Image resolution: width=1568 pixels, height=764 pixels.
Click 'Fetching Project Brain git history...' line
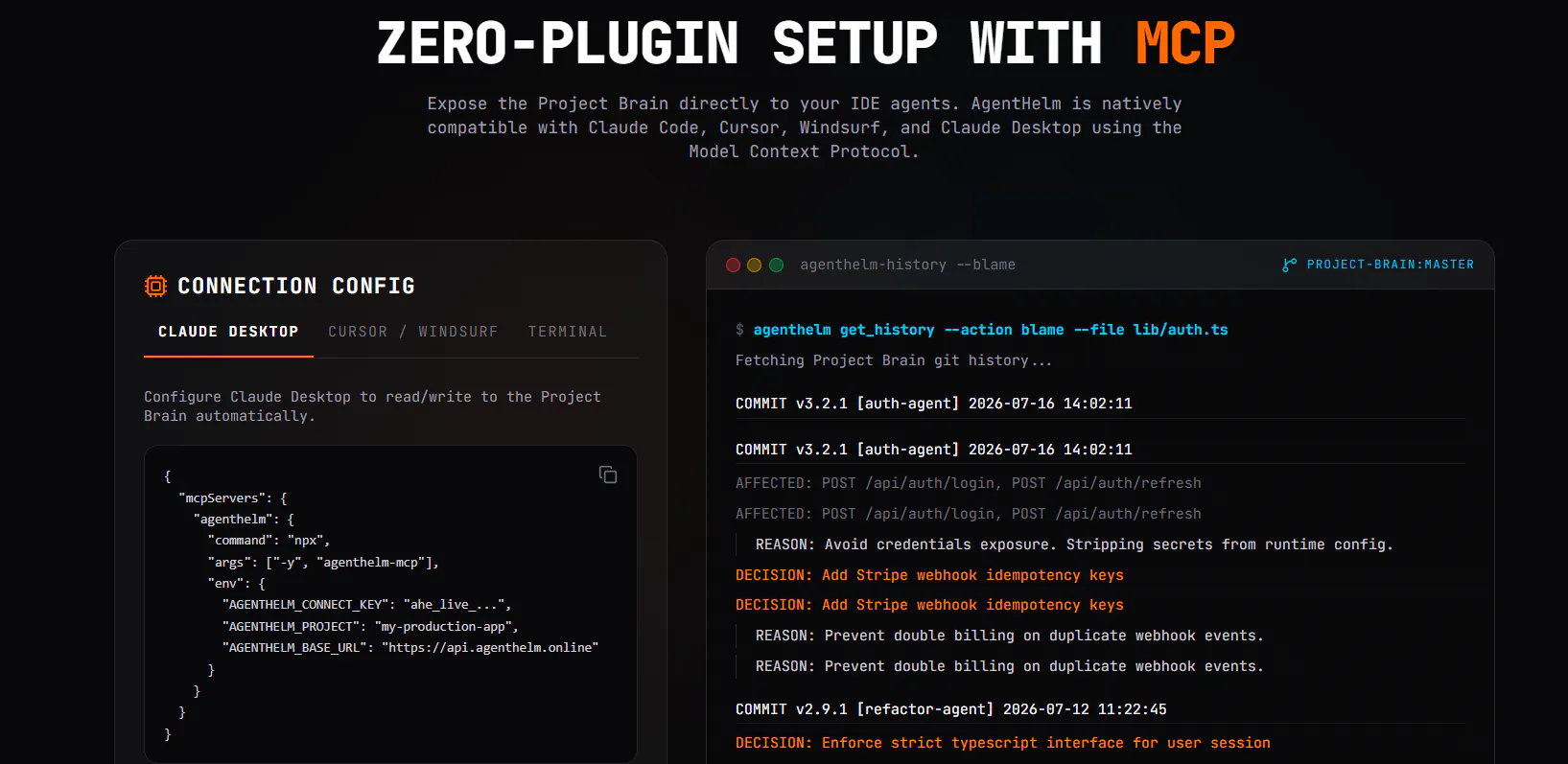(894, 360)
